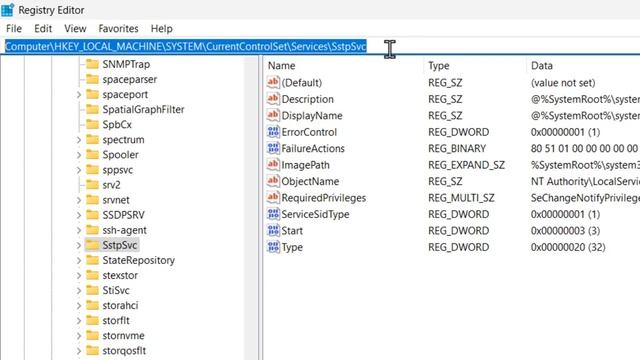
Task: Click the binary icon beside ErrorControl value
Action: tap(273, 132)
